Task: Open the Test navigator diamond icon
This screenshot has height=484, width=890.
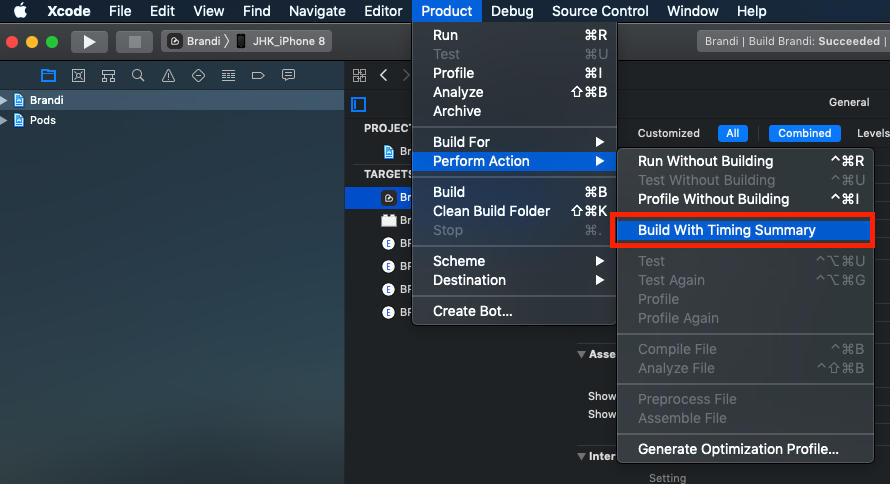Action: tap(198, 76)
